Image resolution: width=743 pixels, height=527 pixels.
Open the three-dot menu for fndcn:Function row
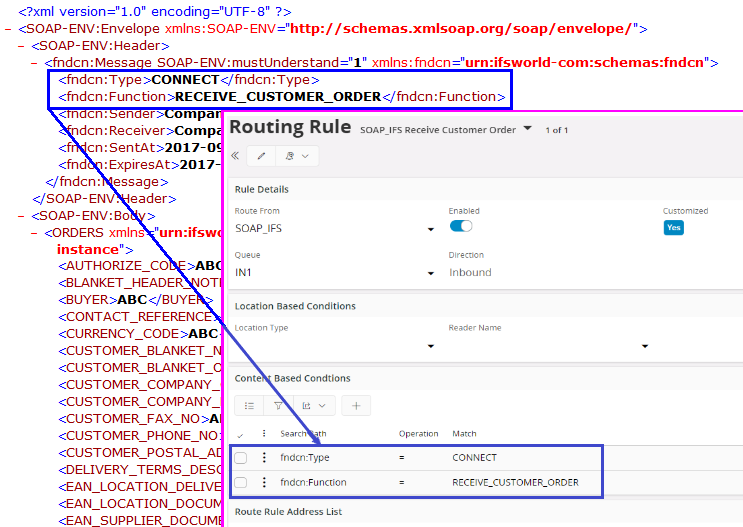coord(264,483)
